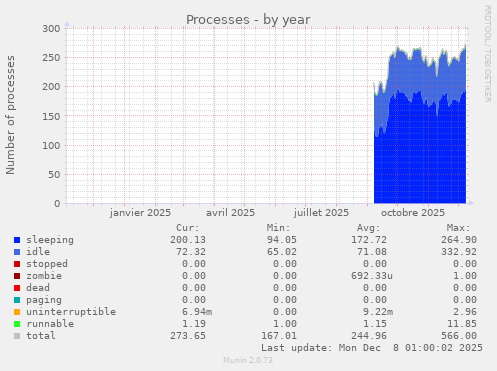
Task: Click the 150 y-axis tick label
Action: pos(51,116)
